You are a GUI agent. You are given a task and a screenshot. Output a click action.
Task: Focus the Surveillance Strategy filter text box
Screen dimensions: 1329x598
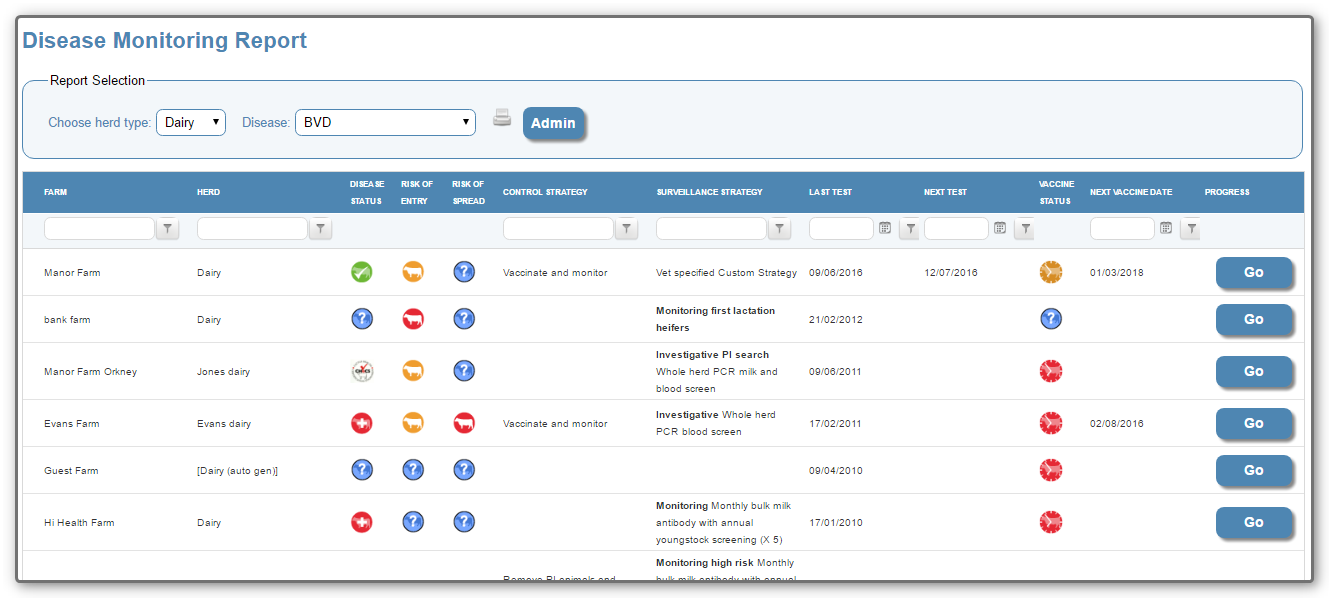(712, 229)
